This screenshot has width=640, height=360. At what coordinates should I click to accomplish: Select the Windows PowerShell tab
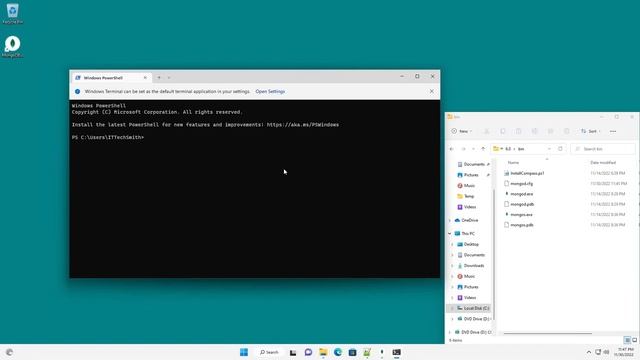[111, 78]
